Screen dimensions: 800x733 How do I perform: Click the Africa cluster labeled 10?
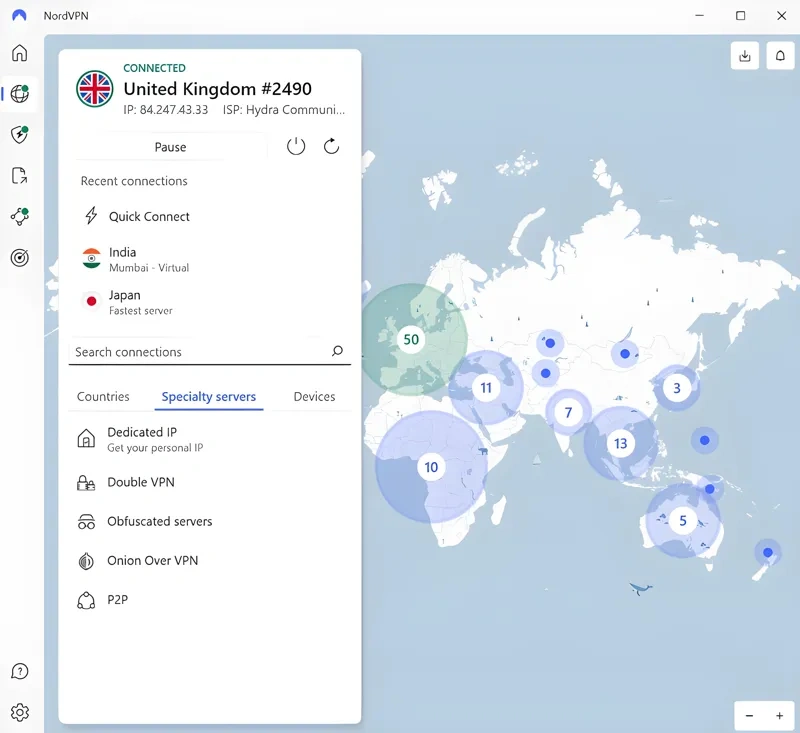click(431, 467)
